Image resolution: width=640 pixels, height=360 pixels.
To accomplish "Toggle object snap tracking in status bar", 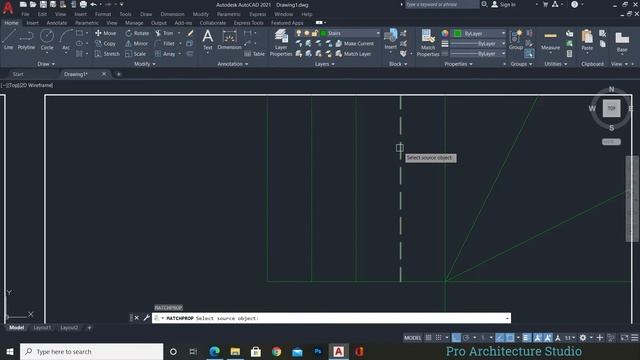I will point(500,338).
